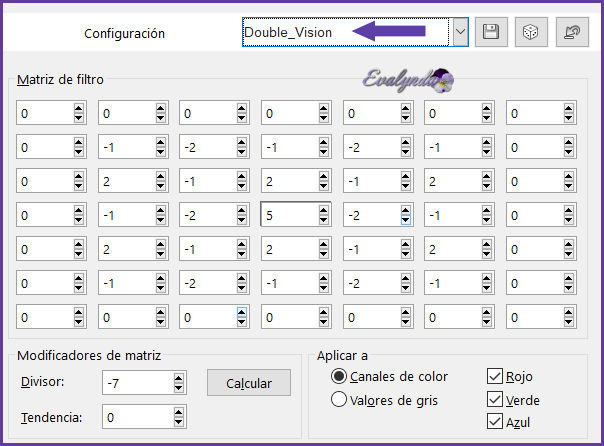Choose the Valores de gris radio button
This screenshot has width=604, height=446.
pyautogui.click(x=339, y=399)
